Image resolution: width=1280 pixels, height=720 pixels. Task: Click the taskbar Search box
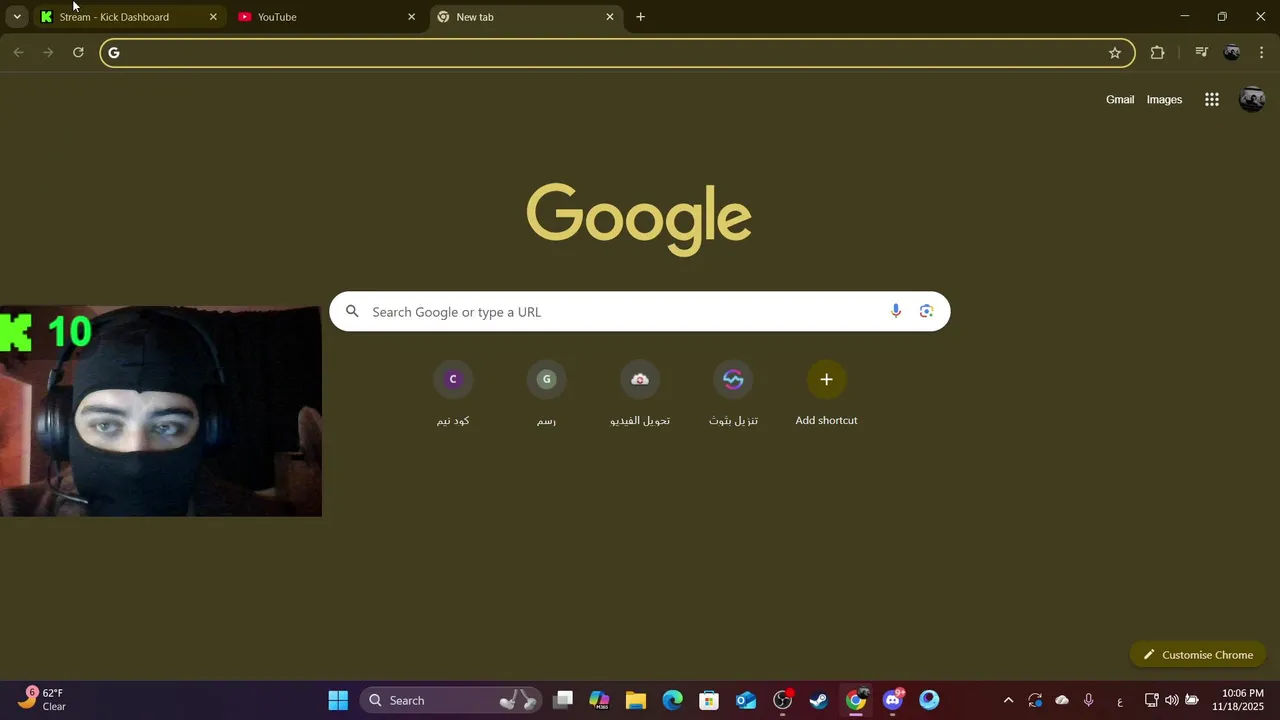tap(450, 700)
